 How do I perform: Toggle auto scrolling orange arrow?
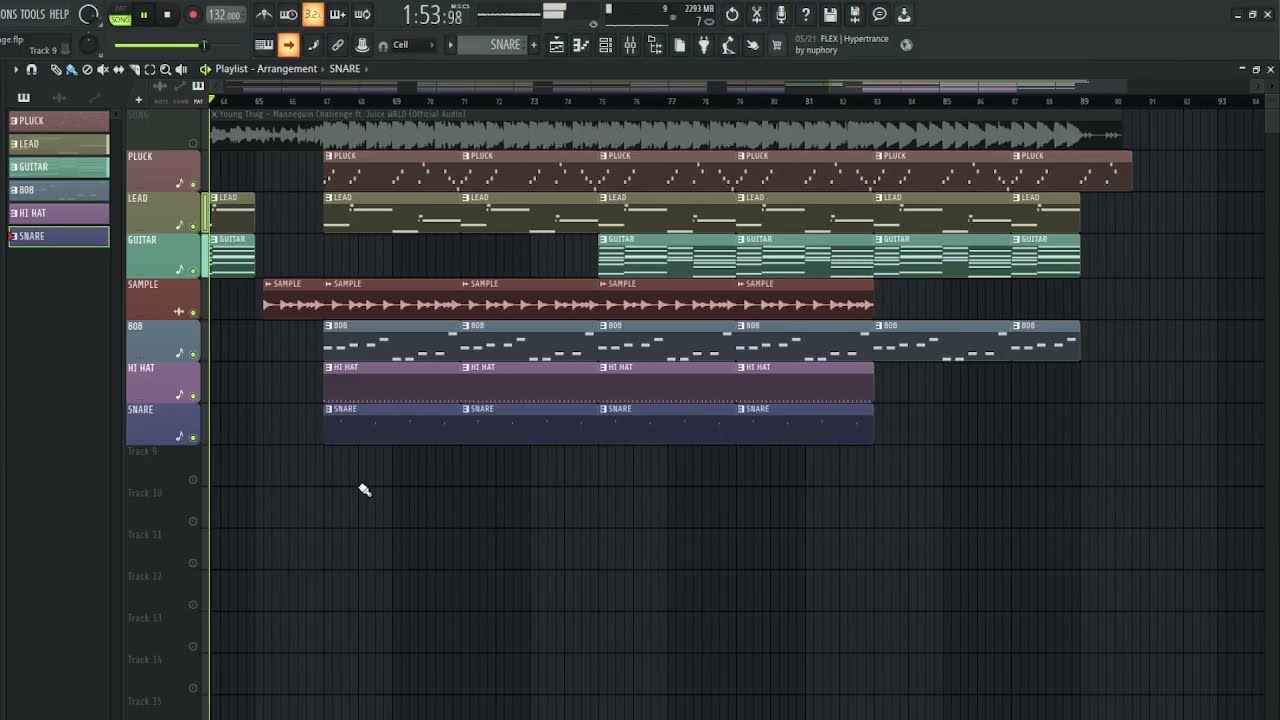click(289, 45)
